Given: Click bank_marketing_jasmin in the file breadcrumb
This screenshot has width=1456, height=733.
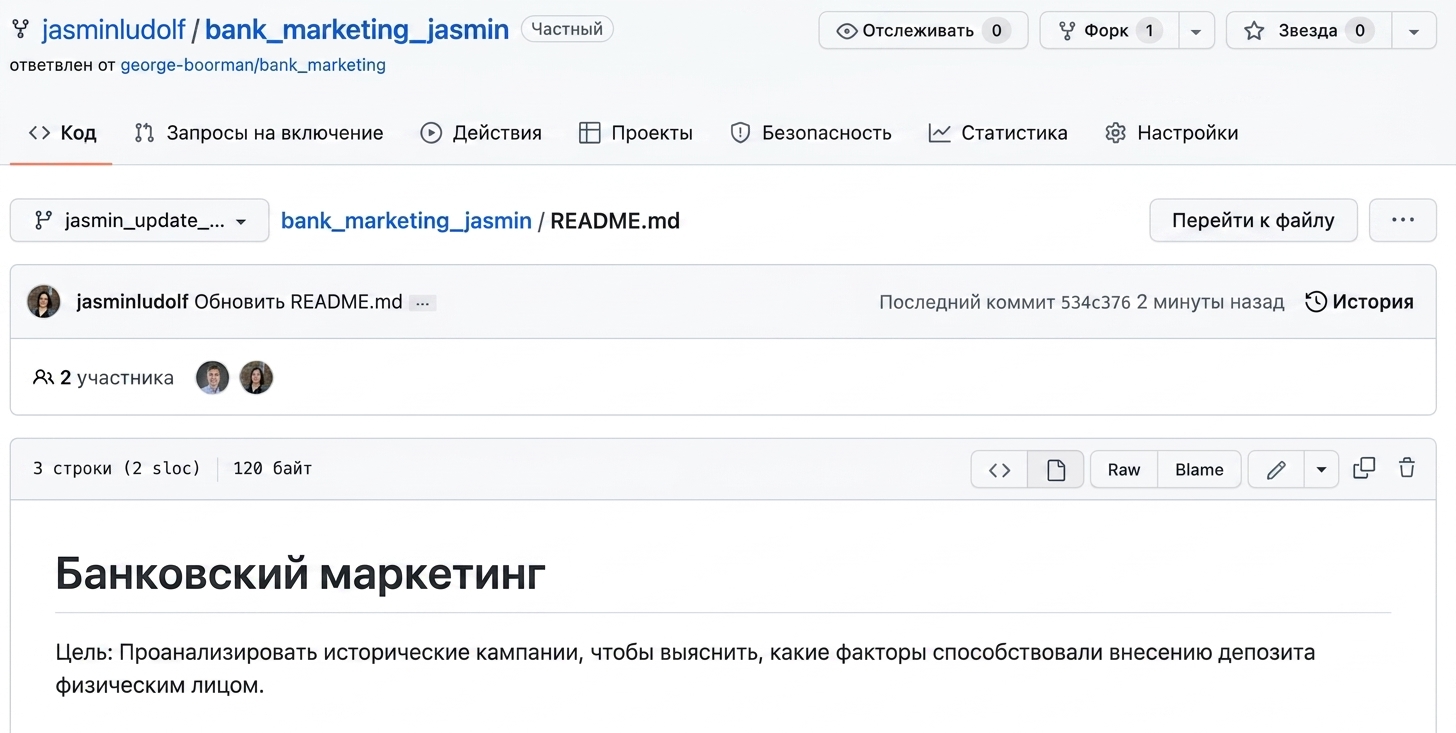Looking at the screenshot, I should [406, 221].
